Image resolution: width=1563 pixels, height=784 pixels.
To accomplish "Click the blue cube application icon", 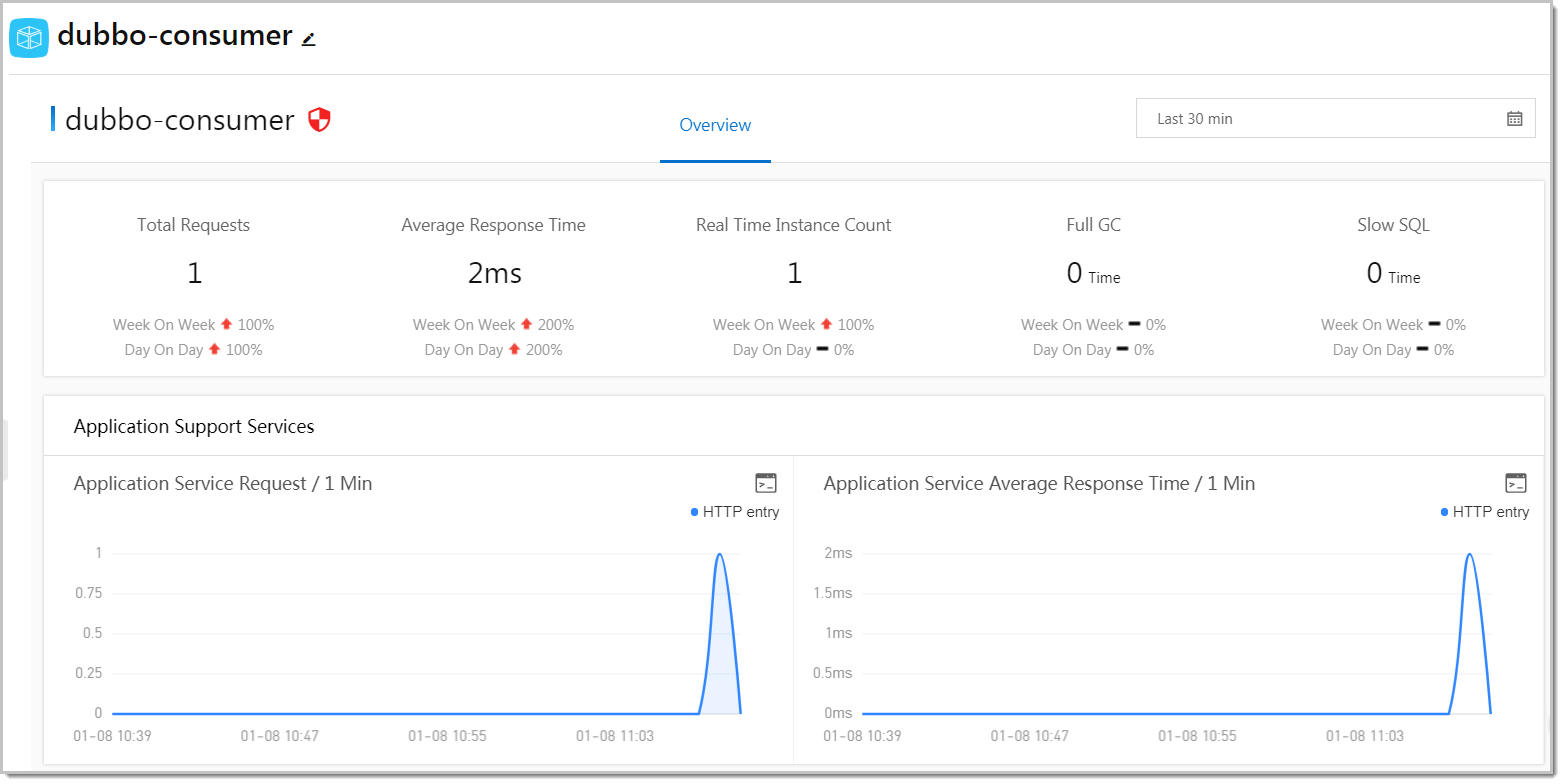I will pos(29,38).
